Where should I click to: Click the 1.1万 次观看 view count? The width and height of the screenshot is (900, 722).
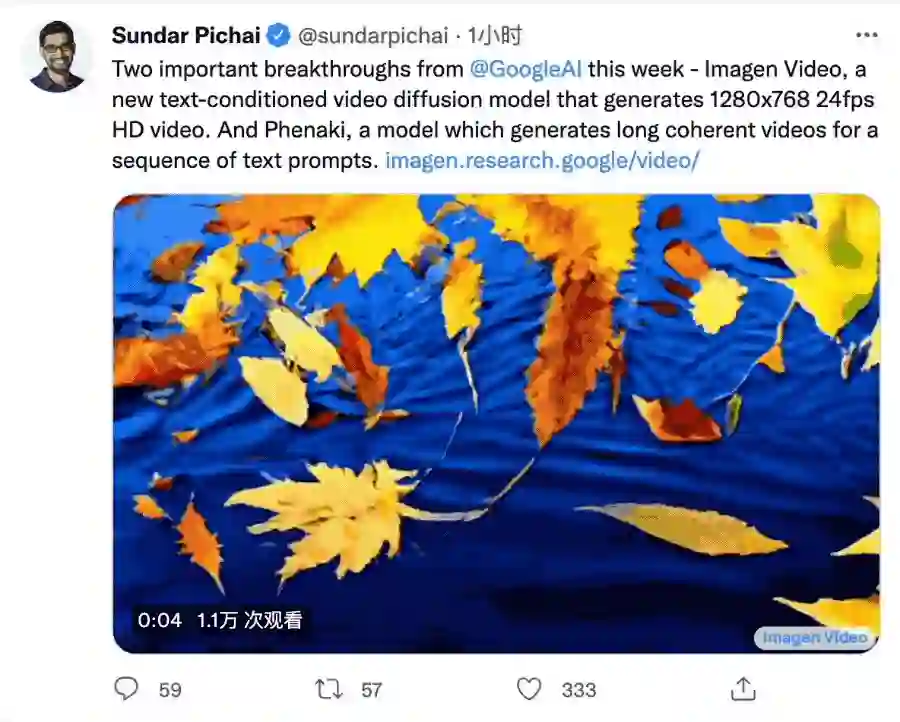248,620
